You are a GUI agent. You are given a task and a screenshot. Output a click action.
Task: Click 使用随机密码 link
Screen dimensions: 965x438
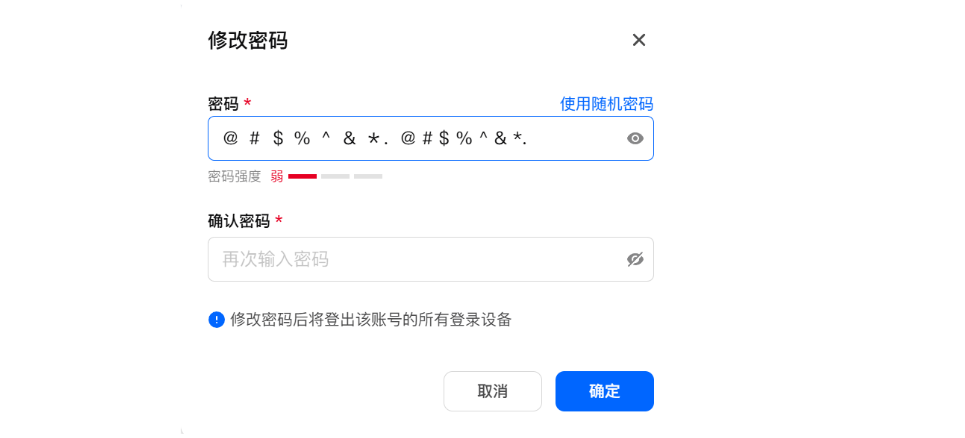pos(606,104)
